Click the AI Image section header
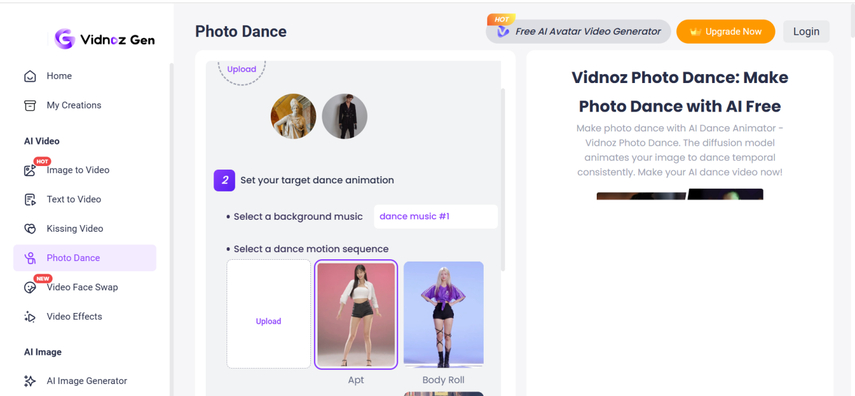Image resolution: width=855 pixels, height=396 pixels. coord(43,352)
